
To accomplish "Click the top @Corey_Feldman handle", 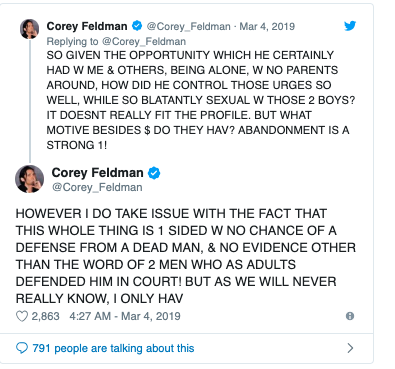I will 188,26.
